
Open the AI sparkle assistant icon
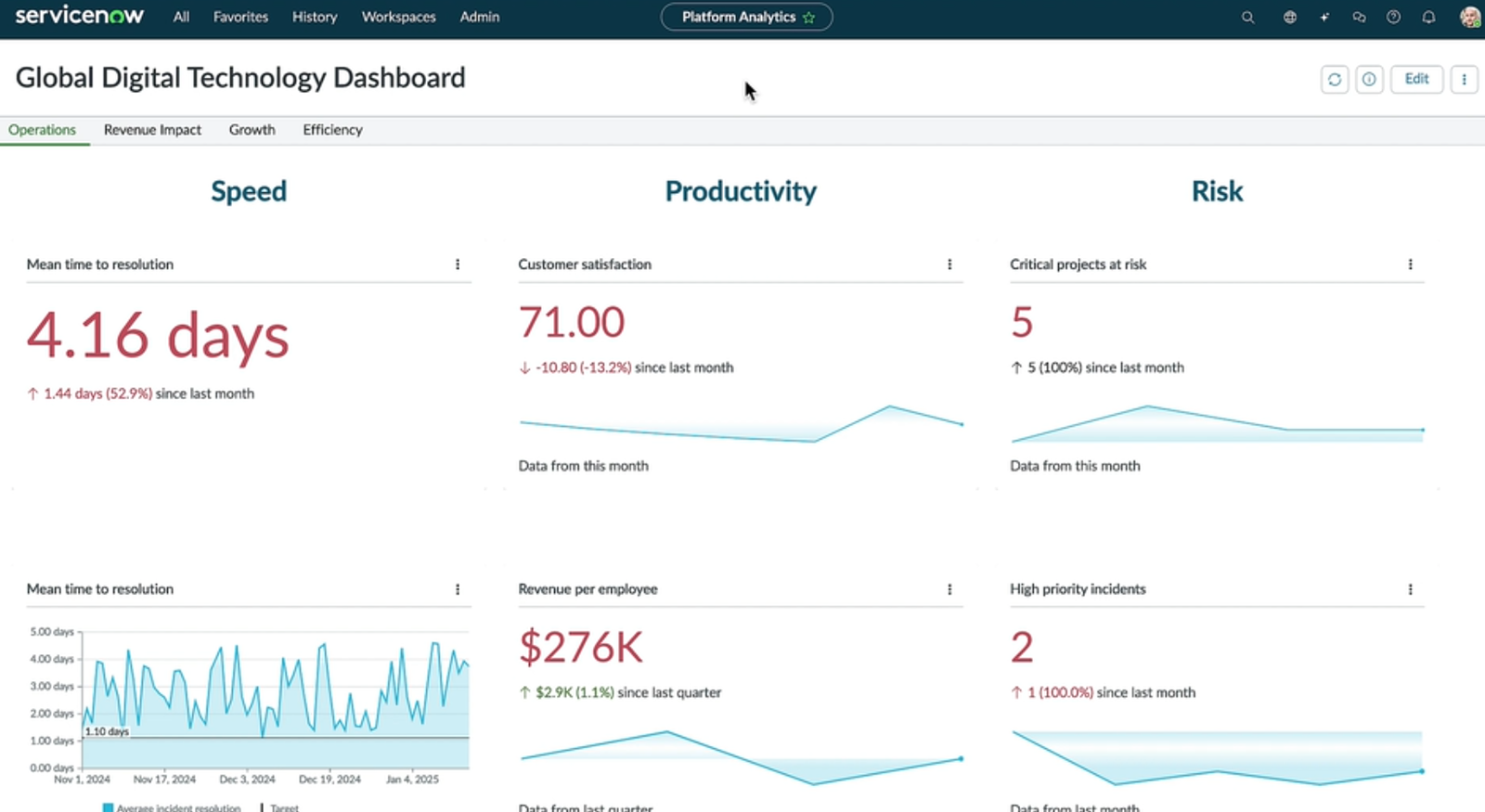coord(1324,18)
